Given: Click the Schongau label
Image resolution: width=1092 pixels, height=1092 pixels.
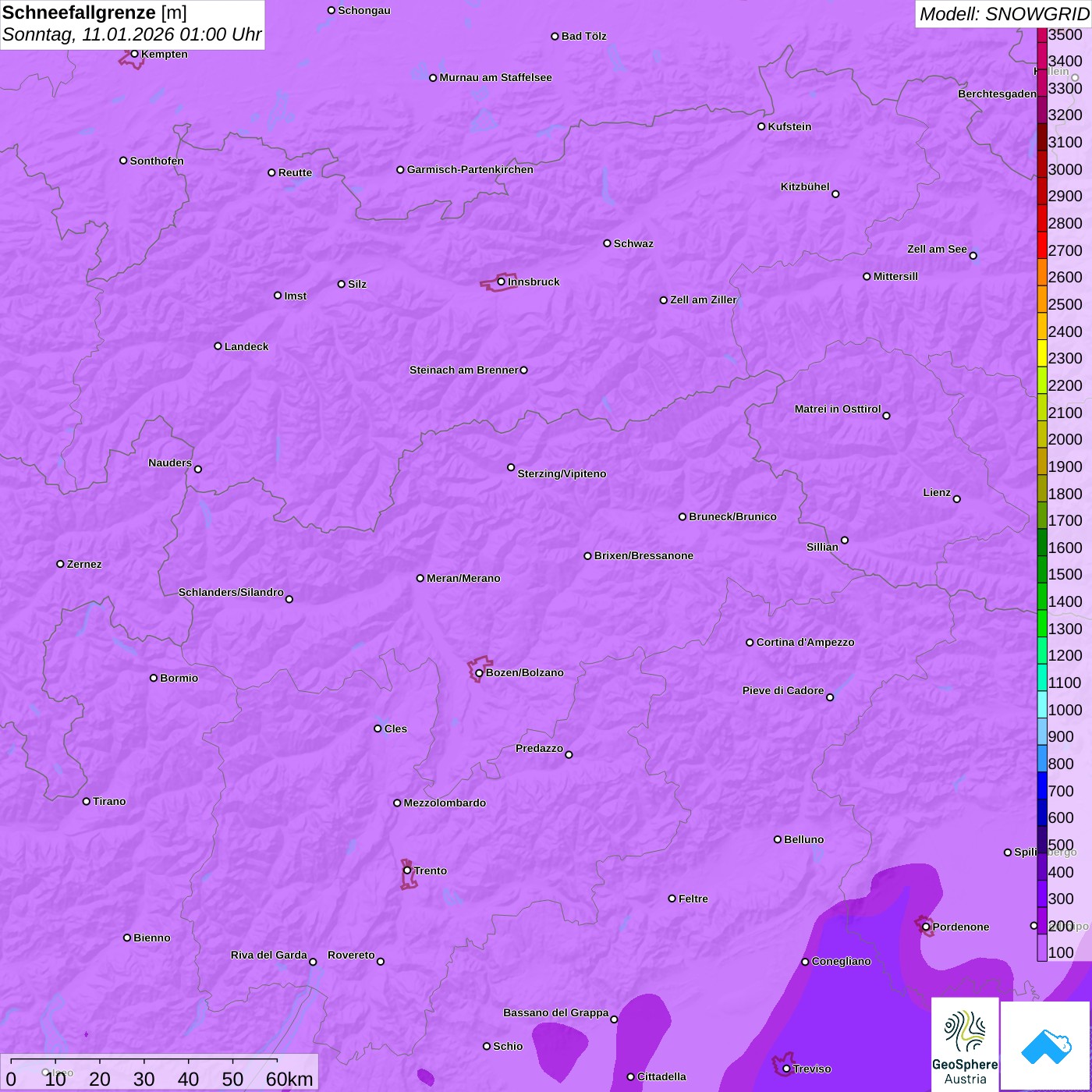Looking at the screenshot, I should 364,10.
